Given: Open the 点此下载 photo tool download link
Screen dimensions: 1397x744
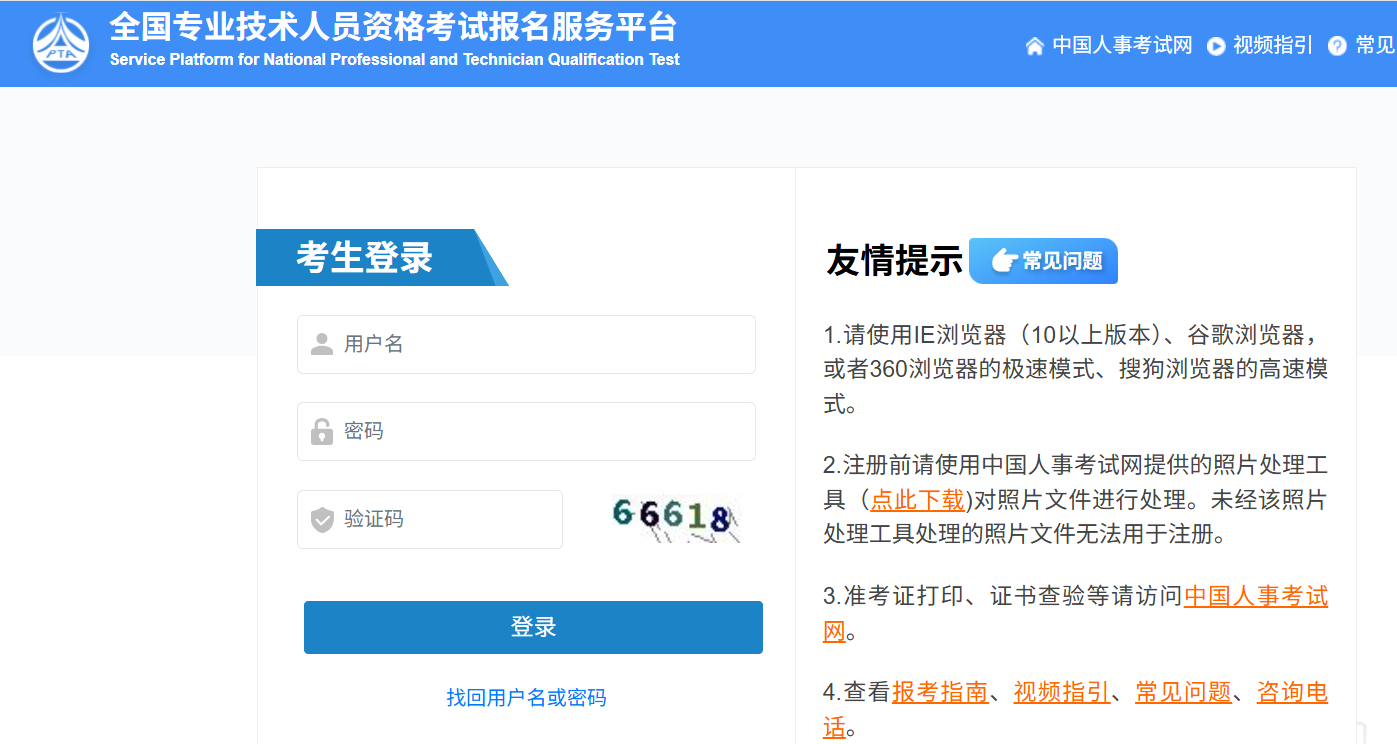Looking at the screenshot, I should 916,500.
